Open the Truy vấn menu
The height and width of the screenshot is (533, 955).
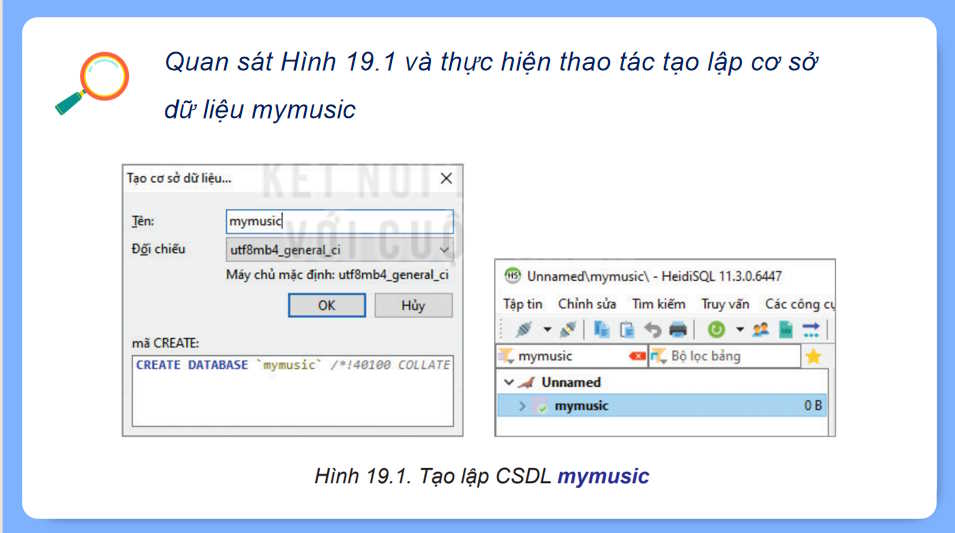point(725,303)
